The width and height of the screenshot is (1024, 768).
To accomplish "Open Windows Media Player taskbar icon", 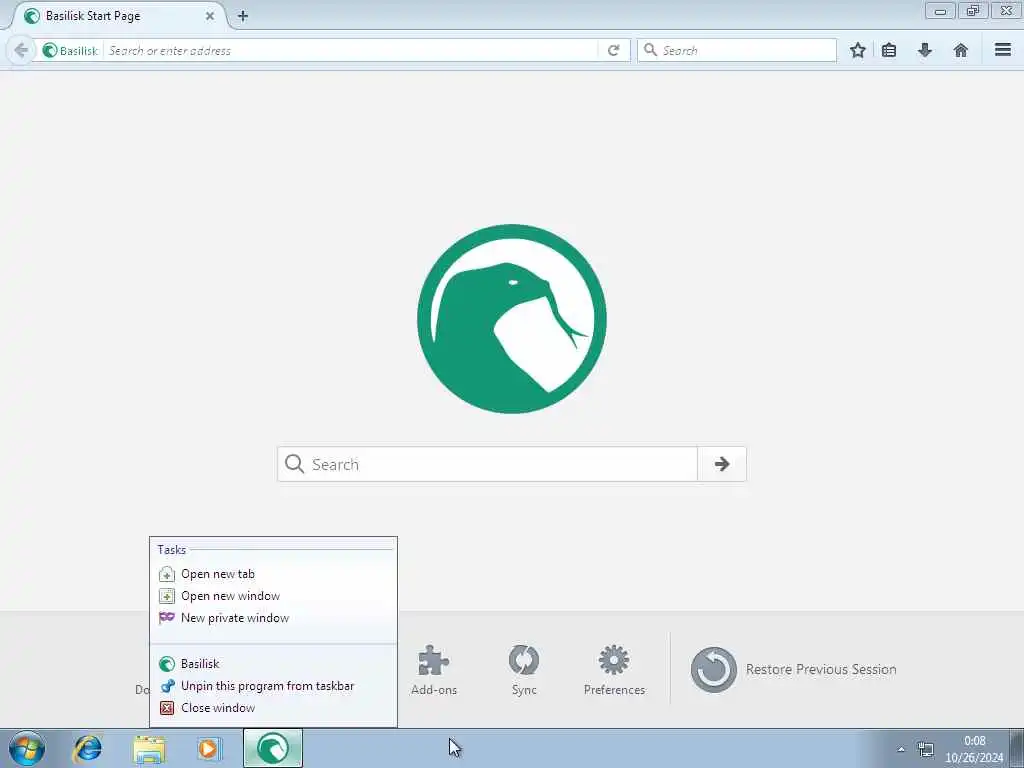I will (210, 748).
